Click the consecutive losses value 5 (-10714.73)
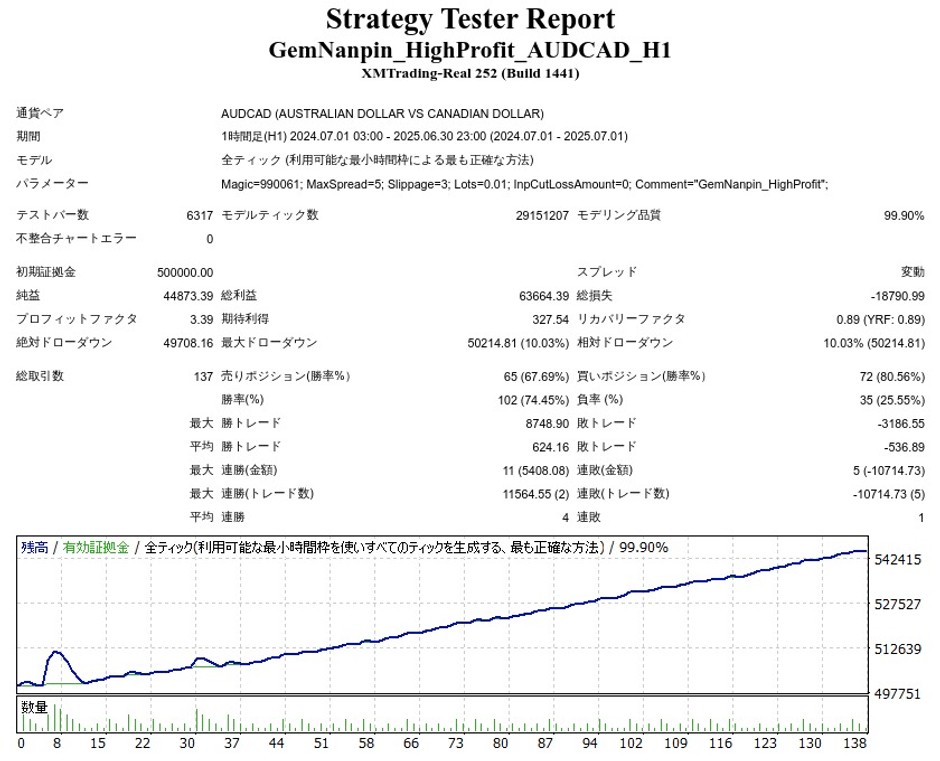 (889, 471)
